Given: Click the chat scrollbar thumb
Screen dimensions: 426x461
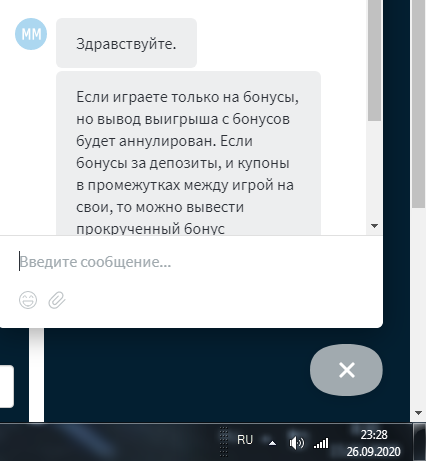Looking at the screenshot, I should tap(374, 60).
